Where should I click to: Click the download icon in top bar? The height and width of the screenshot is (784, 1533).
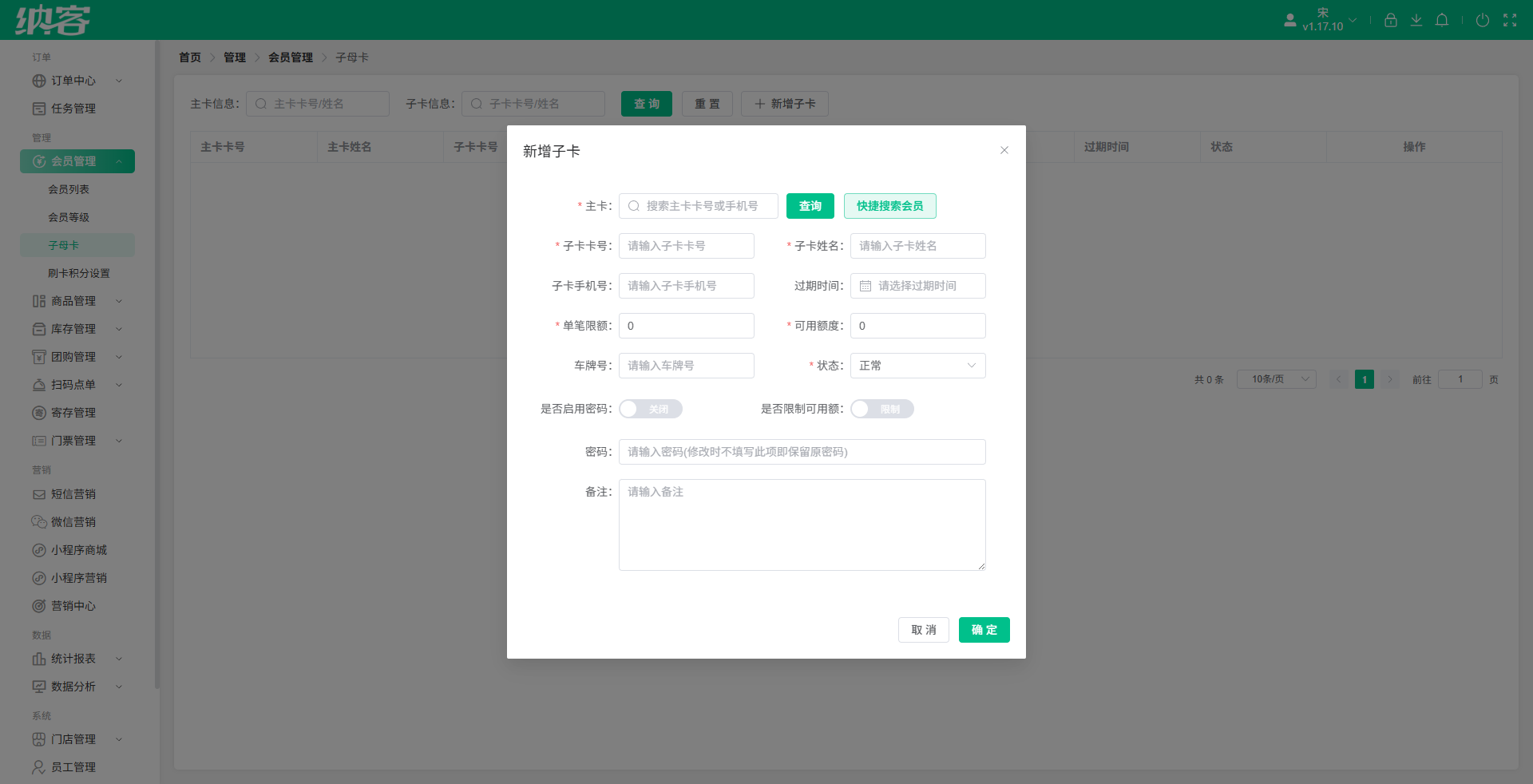(1416, 20)
